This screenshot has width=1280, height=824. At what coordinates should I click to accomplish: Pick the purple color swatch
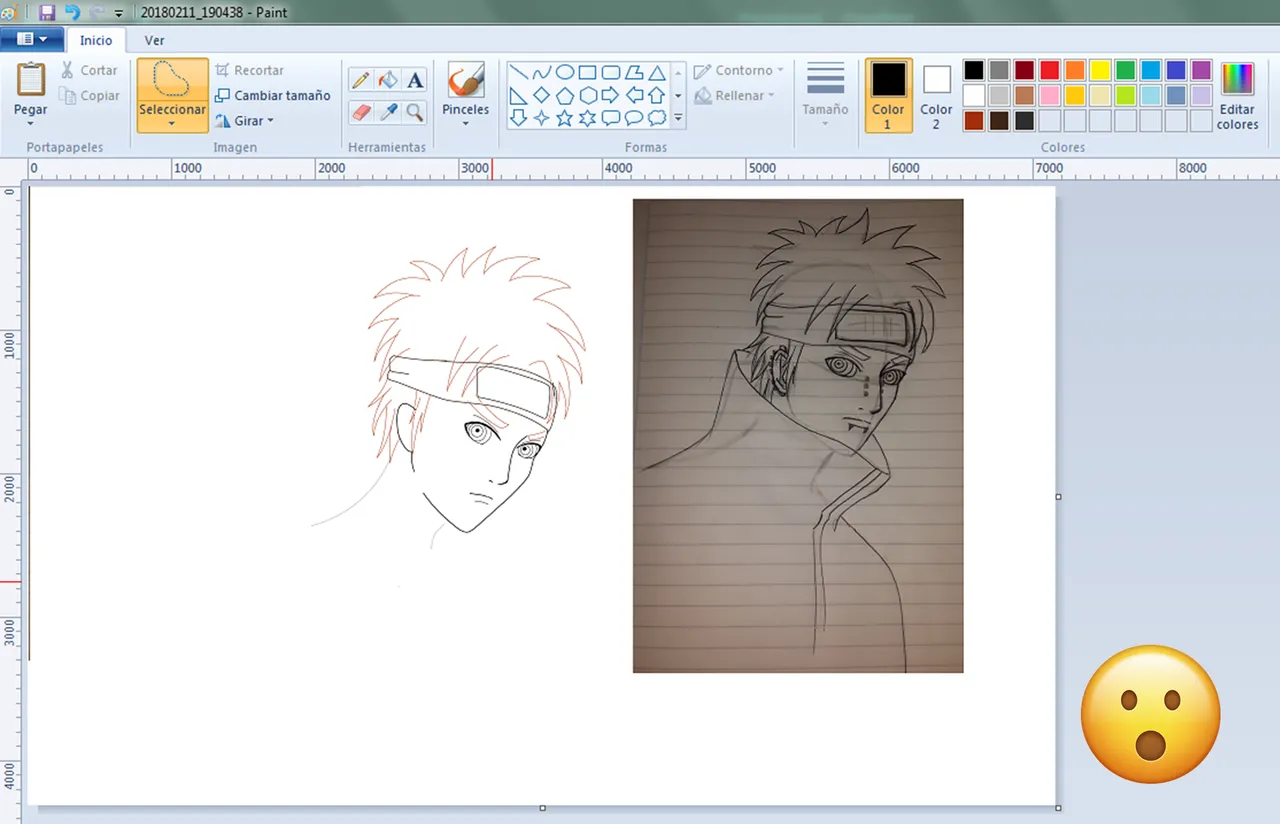(x=1201, y=70)
